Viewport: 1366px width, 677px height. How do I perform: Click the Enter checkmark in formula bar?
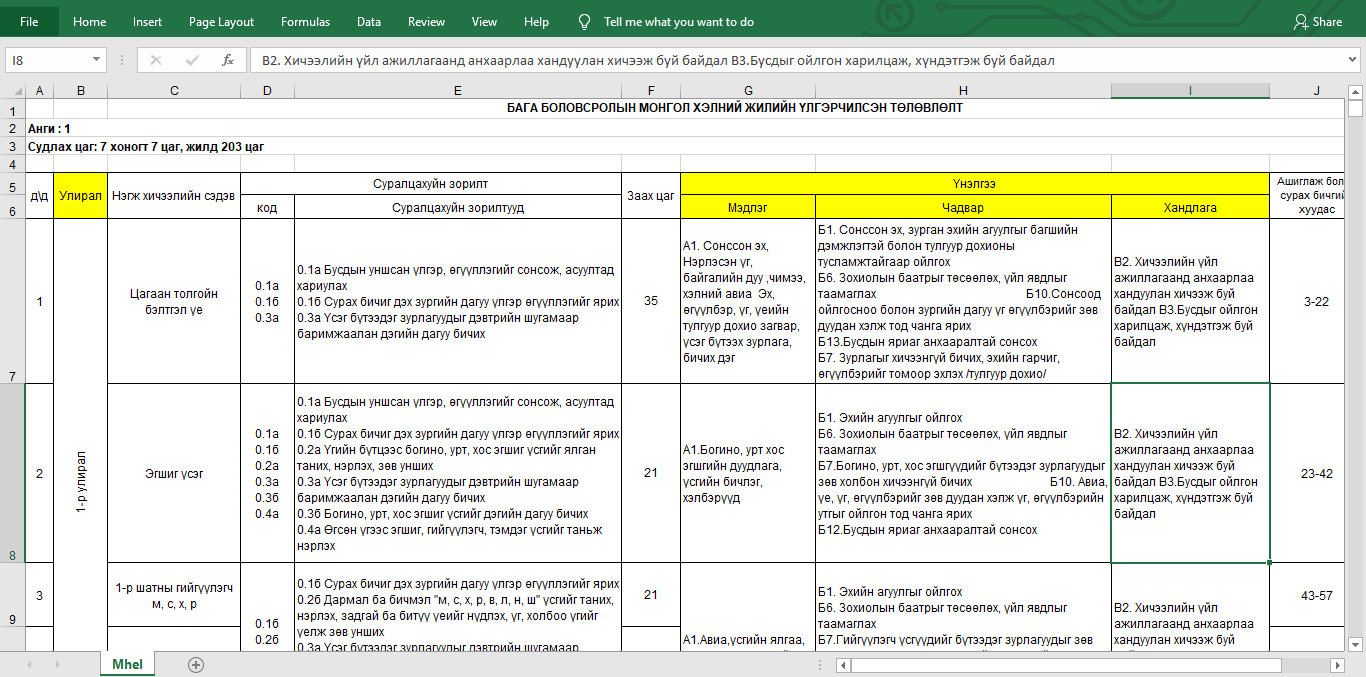(x=192, y=60)
